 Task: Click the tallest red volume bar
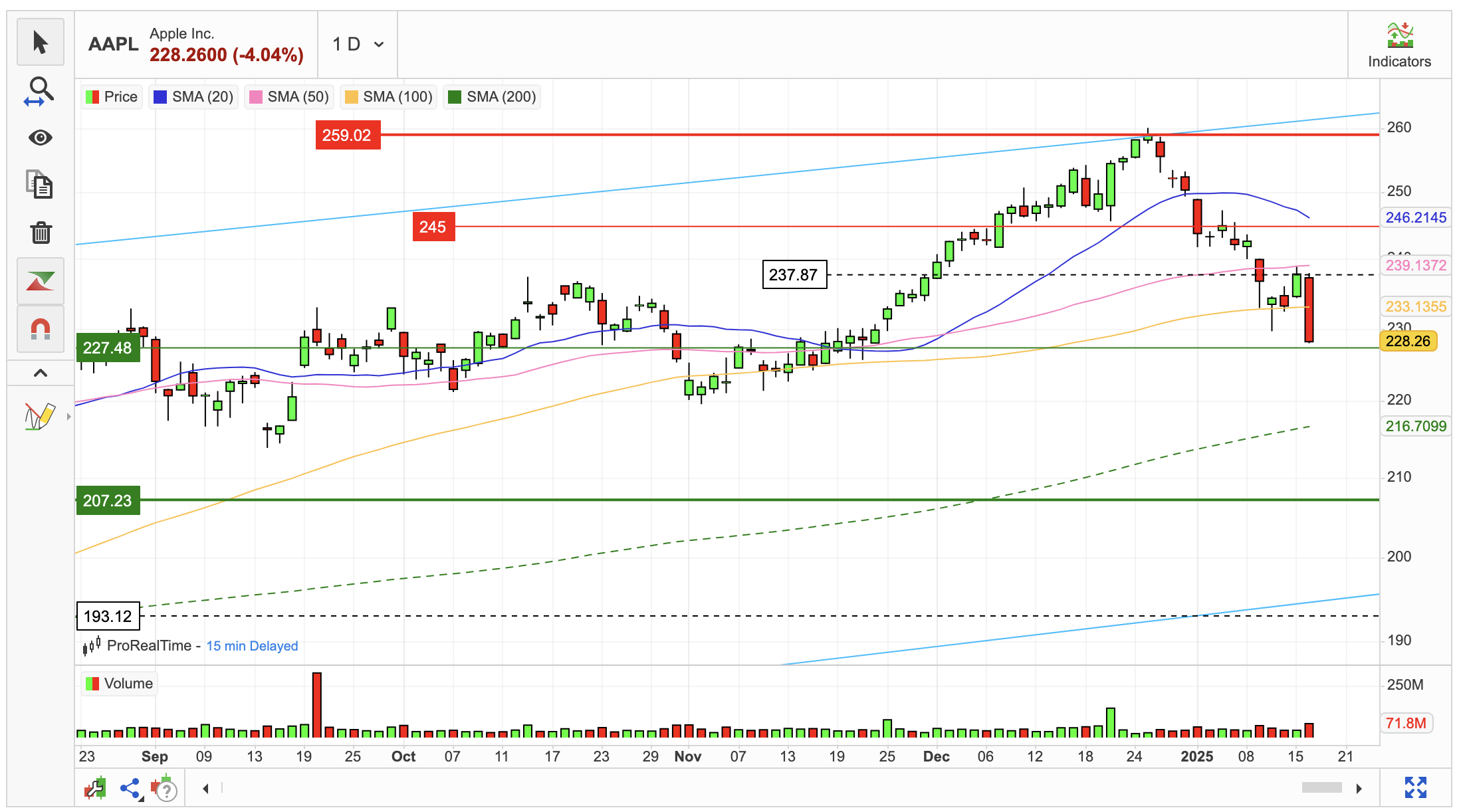click(317, 705)
